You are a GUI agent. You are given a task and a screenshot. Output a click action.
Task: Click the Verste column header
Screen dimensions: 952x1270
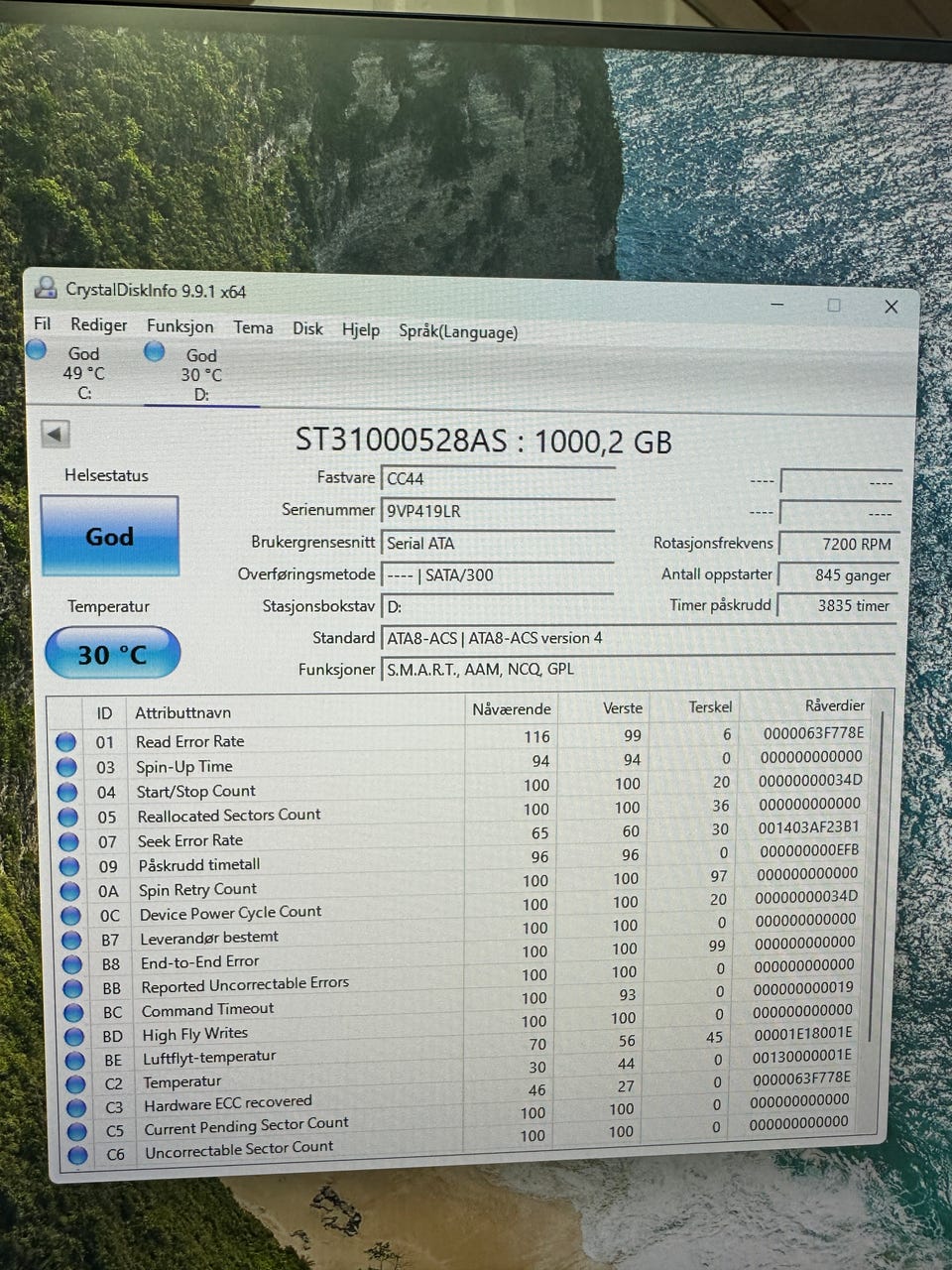tap(623, 708)
